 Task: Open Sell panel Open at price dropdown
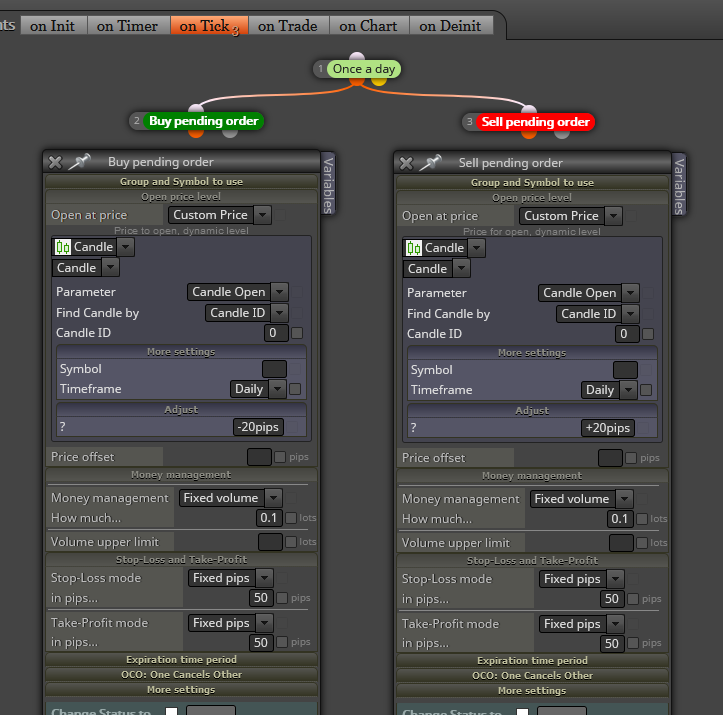pos(571,216)
